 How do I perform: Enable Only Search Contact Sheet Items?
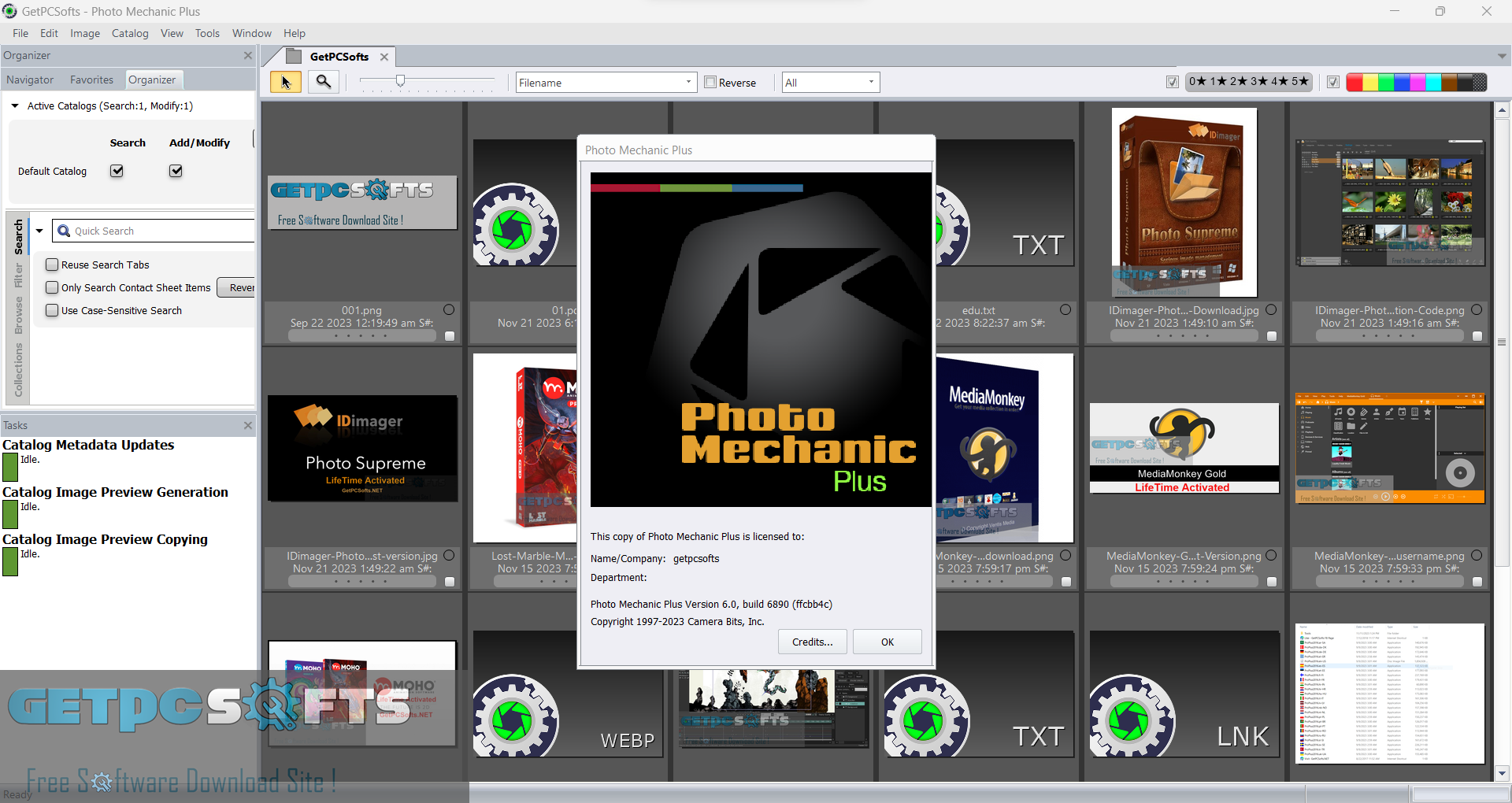pyautogui.click(x=52, y=287)
